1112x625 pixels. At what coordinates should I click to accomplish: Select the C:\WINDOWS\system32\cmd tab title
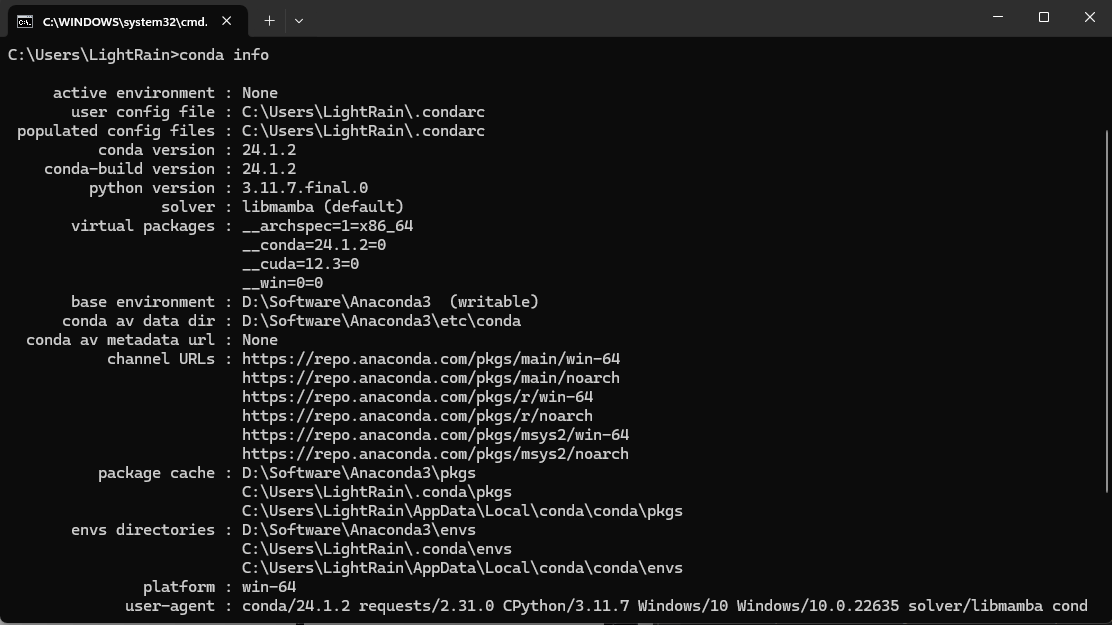tap(124, 21)
